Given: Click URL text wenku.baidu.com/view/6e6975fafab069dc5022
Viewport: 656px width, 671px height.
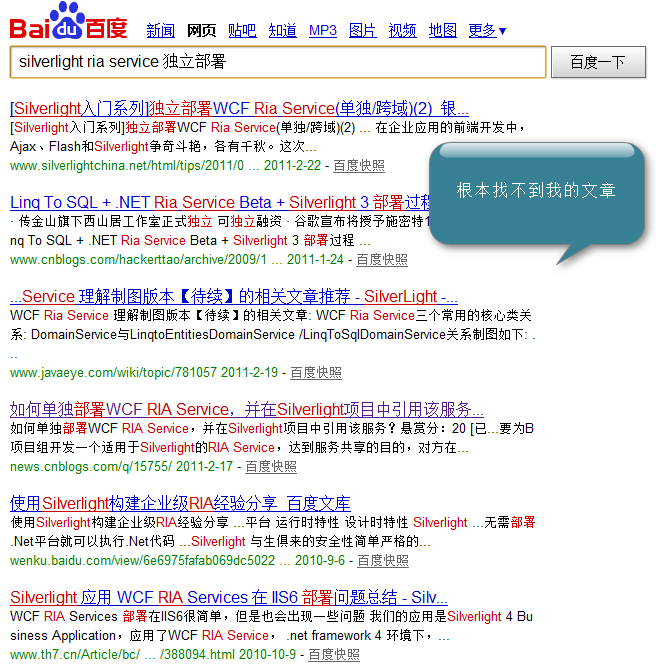Looking at the screenshot, I should coord(142,561).
